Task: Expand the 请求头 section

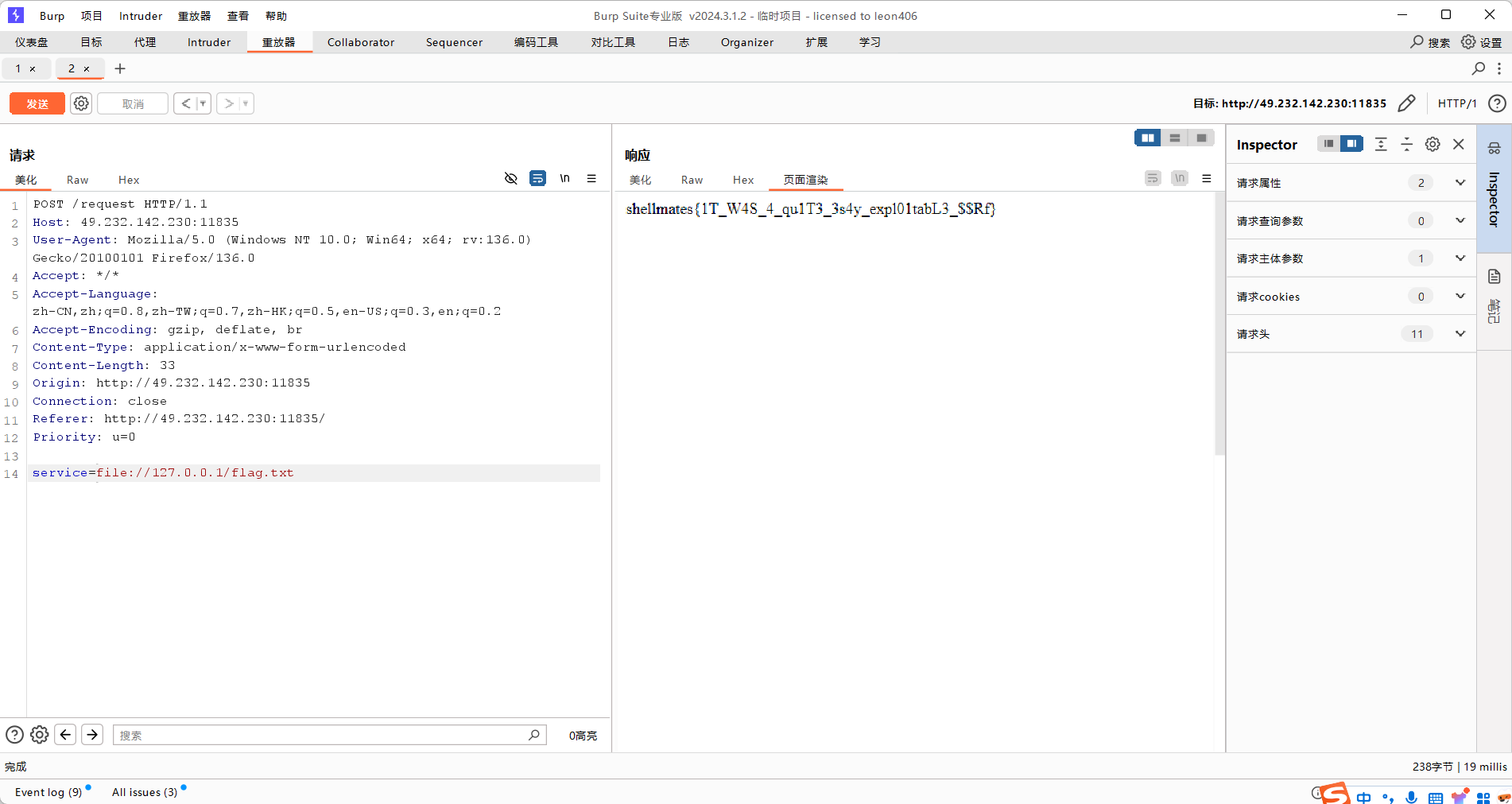Action: click(1460, 334)
